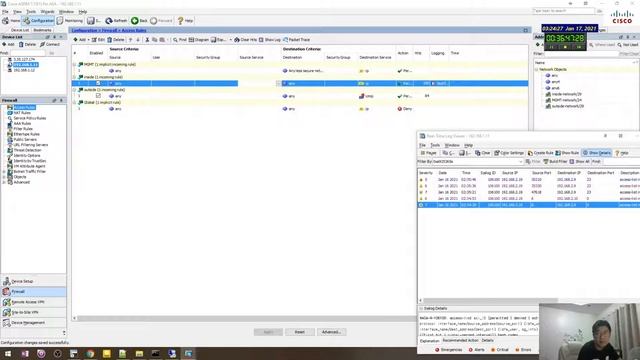Click the Advanced... button

pos(331,332)
